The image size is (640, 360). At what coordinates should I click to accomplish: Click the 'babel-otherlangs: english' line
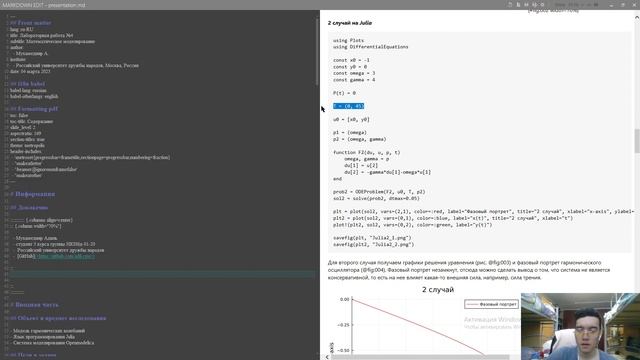34,96
